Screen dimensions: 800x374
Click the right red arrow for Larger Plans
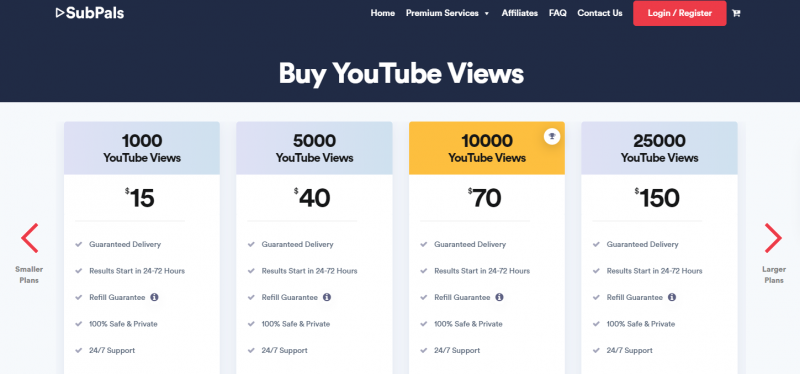pos(773,238)
